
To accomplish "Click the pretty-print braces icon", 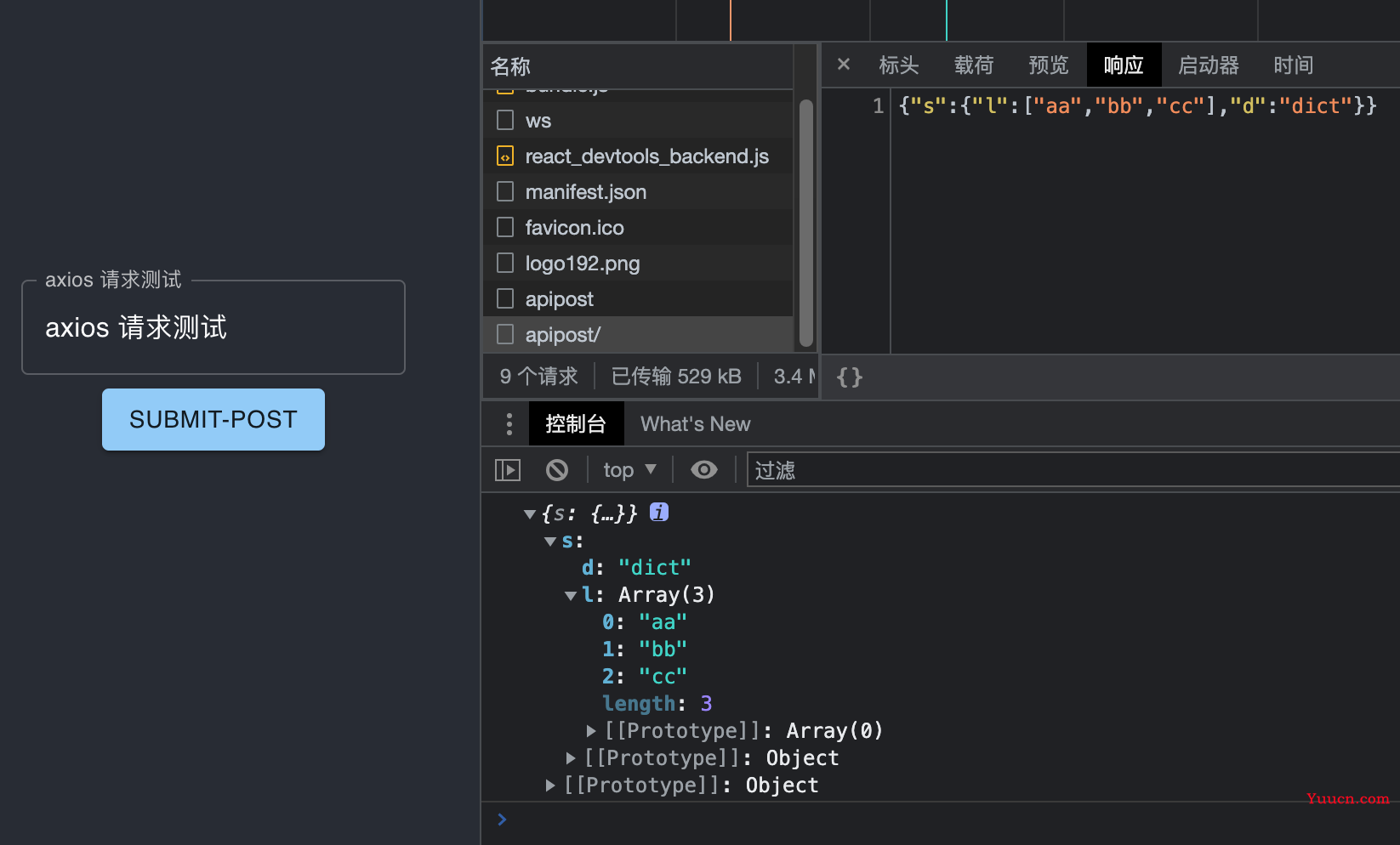I will point(850,377).
